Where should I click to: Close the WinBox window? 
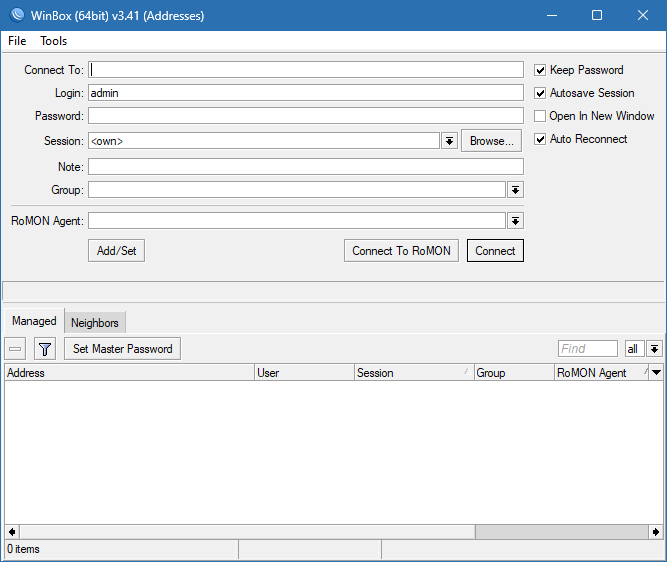pyautogui.click(x=643, y=15)
